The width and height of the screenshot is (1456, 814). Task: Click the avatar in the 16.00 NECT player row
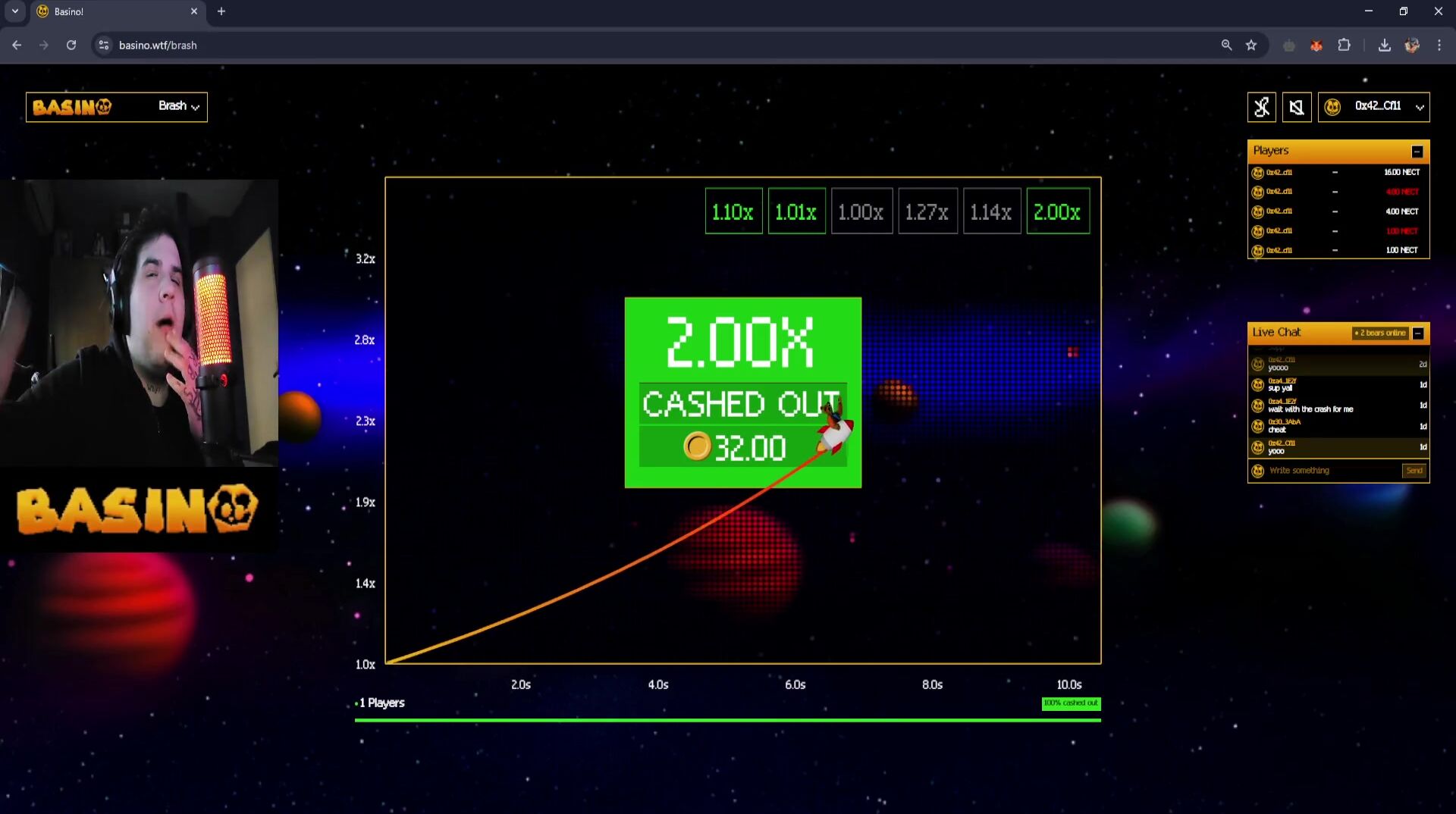click(1257, 173)
